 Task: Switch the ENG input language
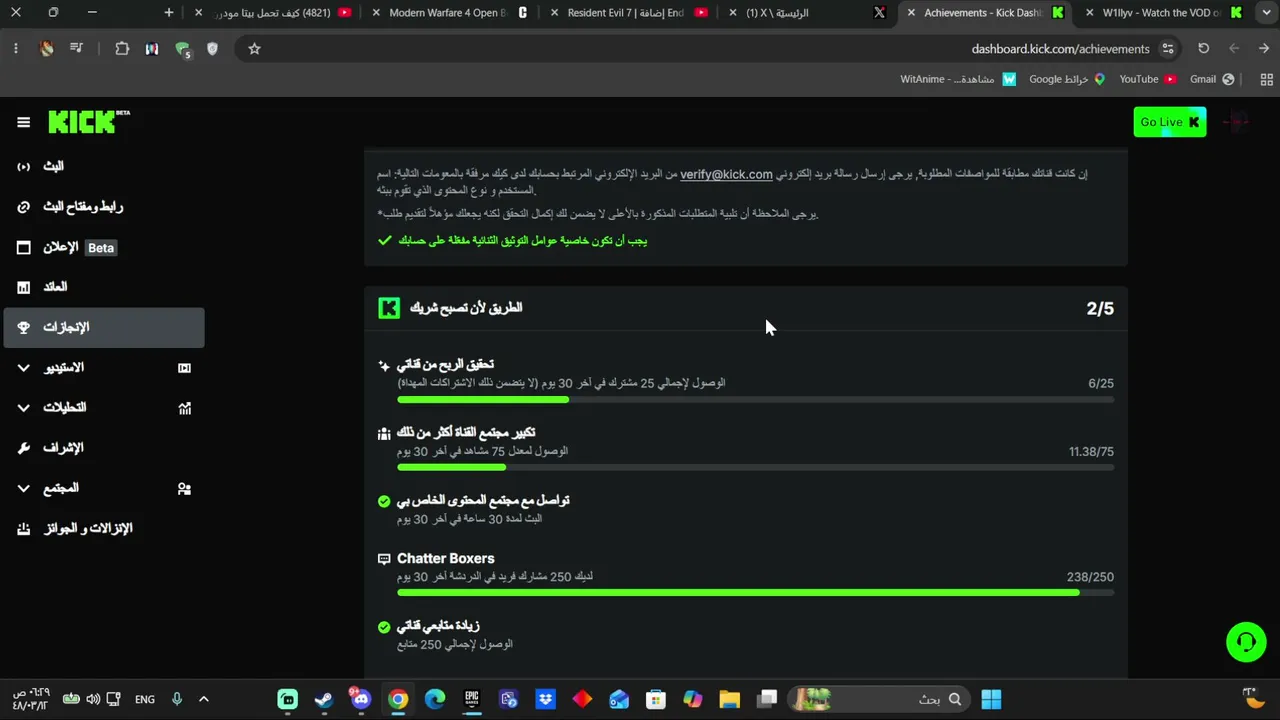point(145,699)
